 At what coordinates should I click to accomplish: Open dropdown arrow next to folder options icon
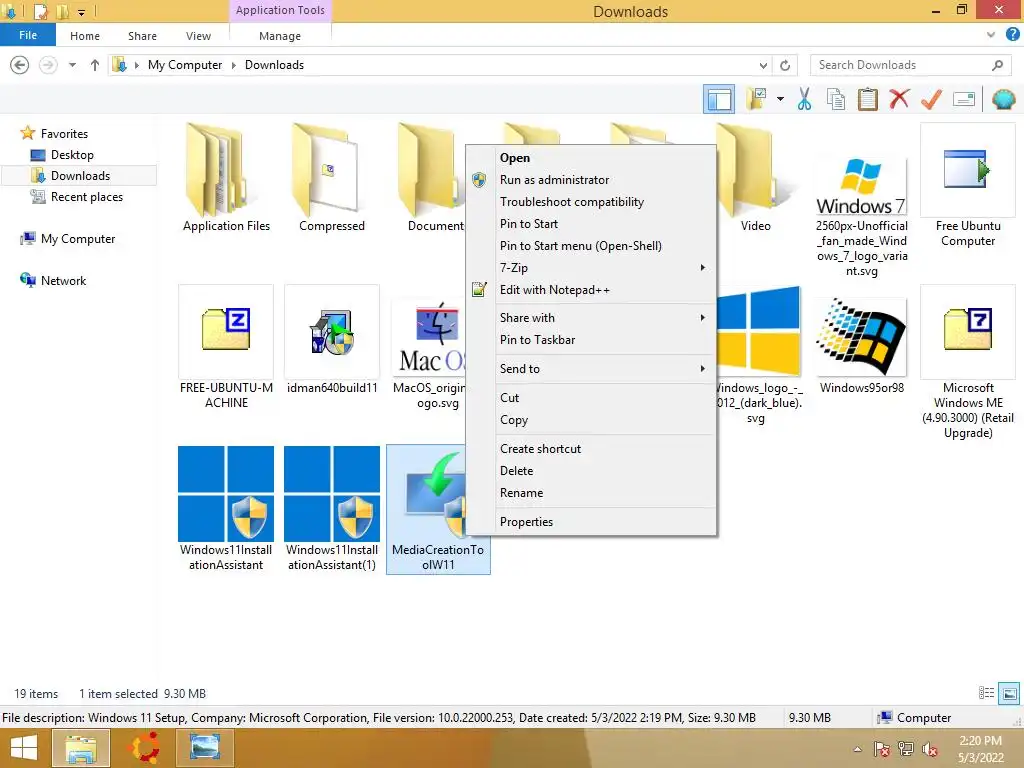(x=780, y=99)
